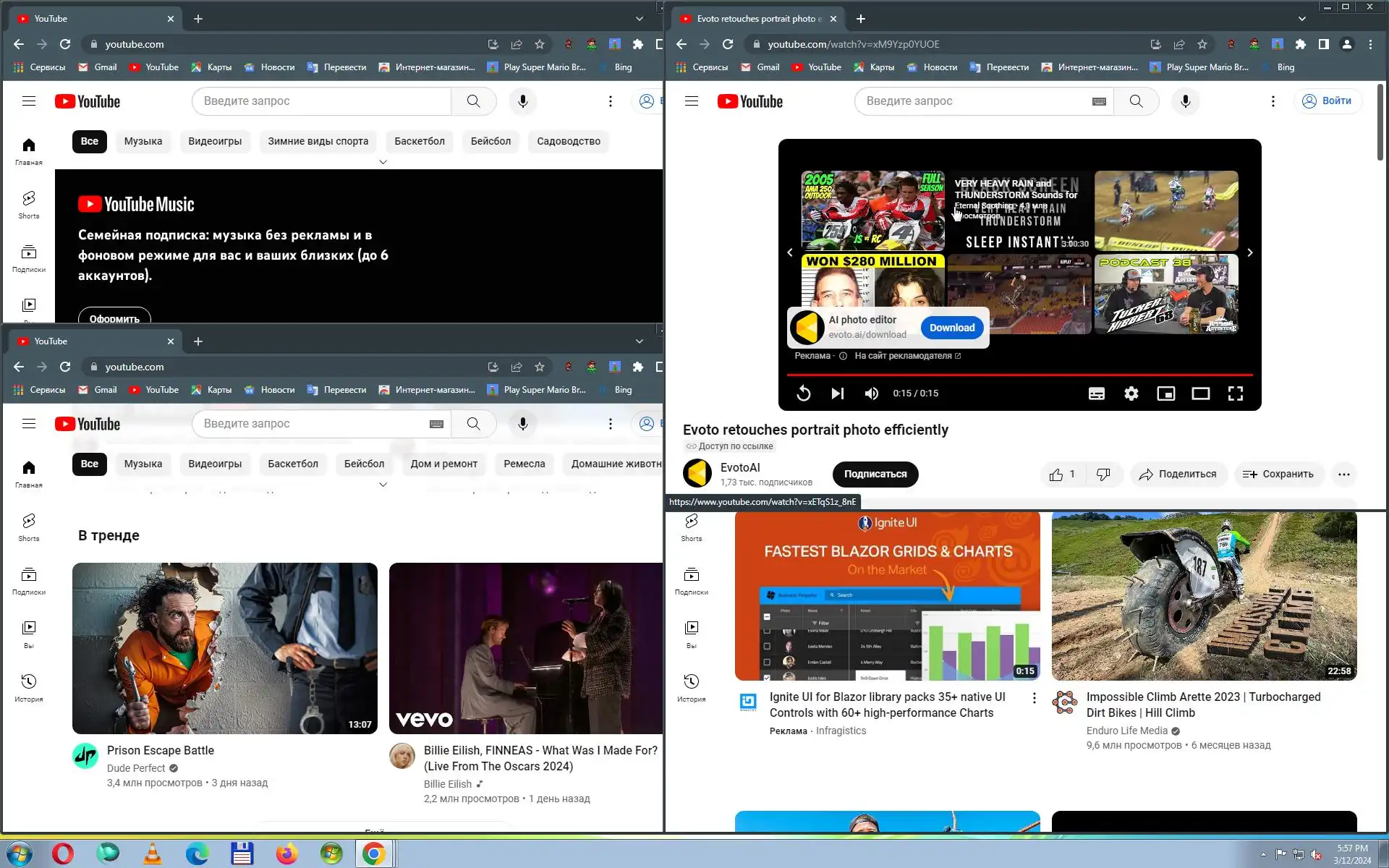
Task: Click voice search microphone in right window
Action: point(1185,101)
